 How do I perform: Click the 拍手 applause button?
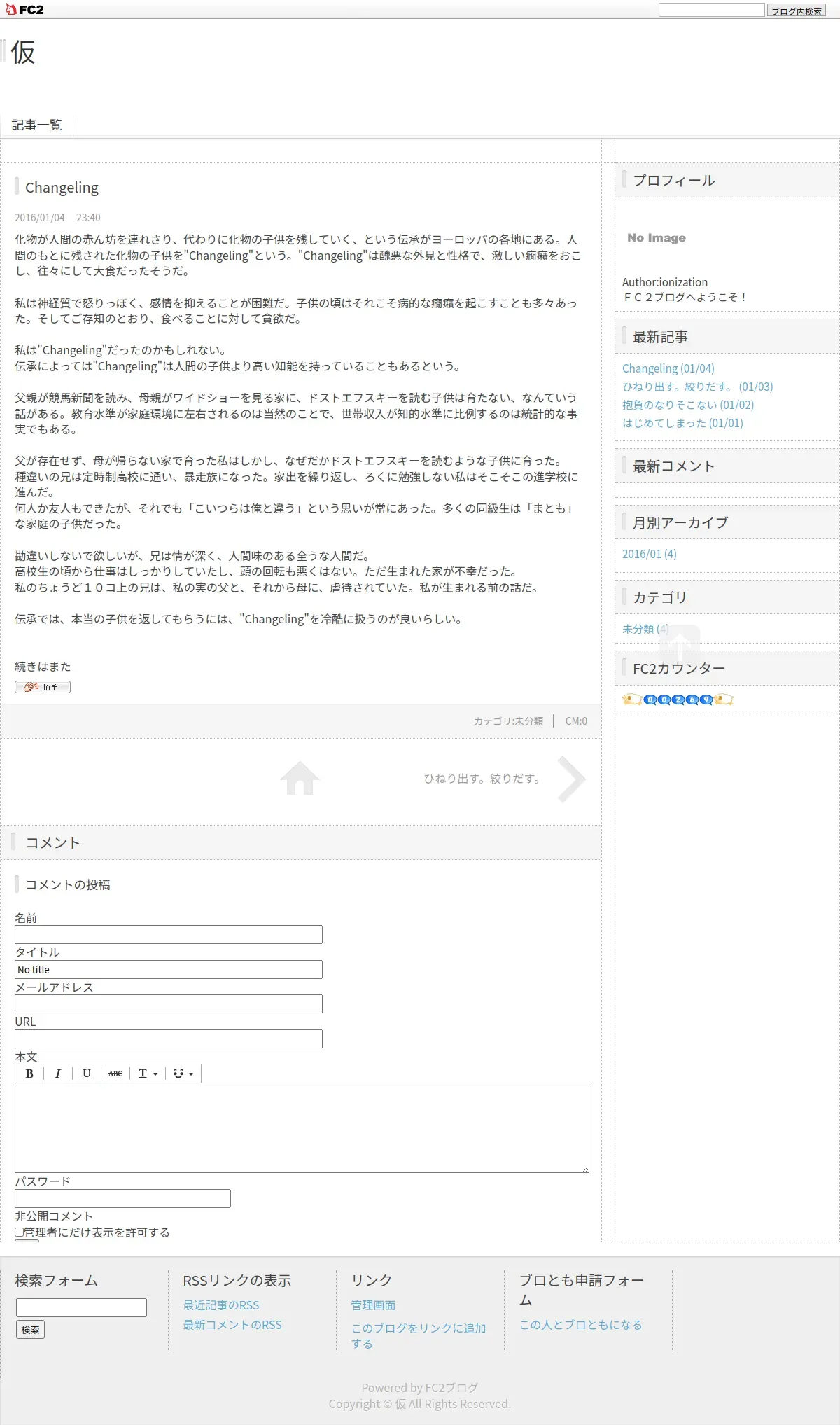tap(43, 687)
